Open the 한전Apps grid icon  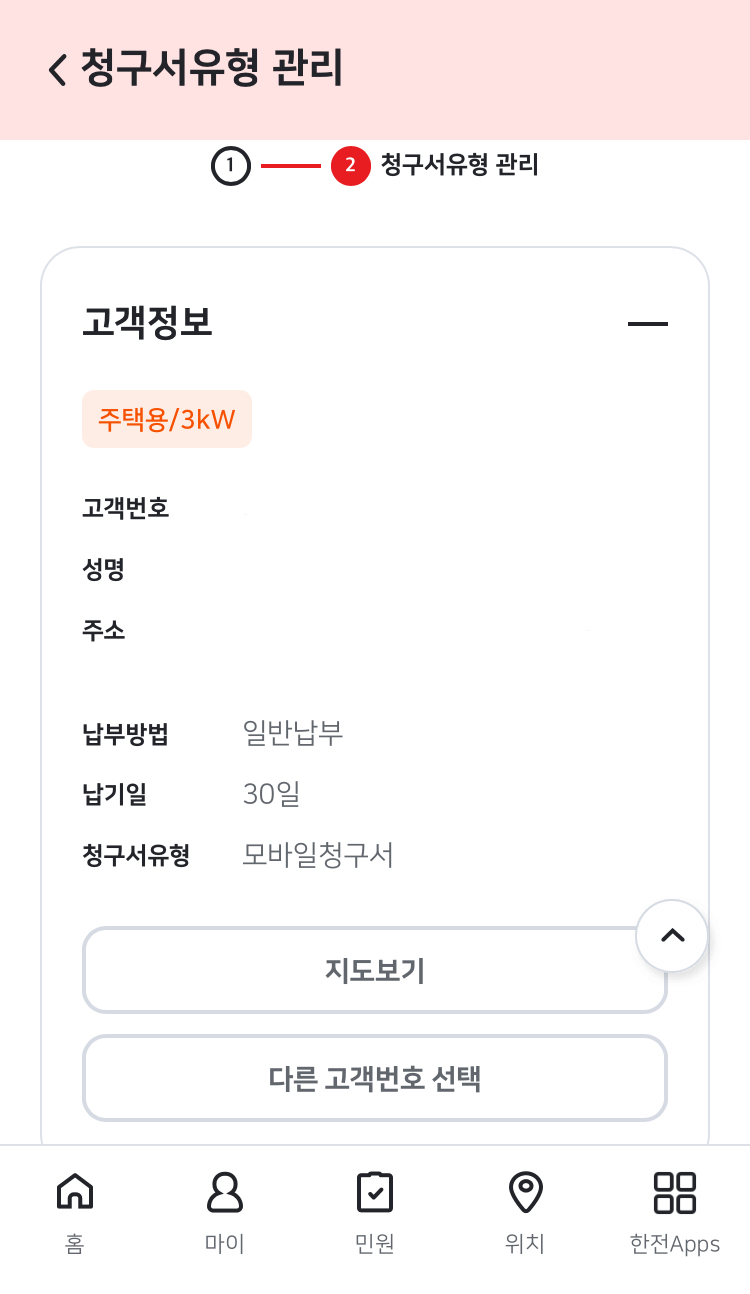pyautogui.click(x=675, y=1192)
